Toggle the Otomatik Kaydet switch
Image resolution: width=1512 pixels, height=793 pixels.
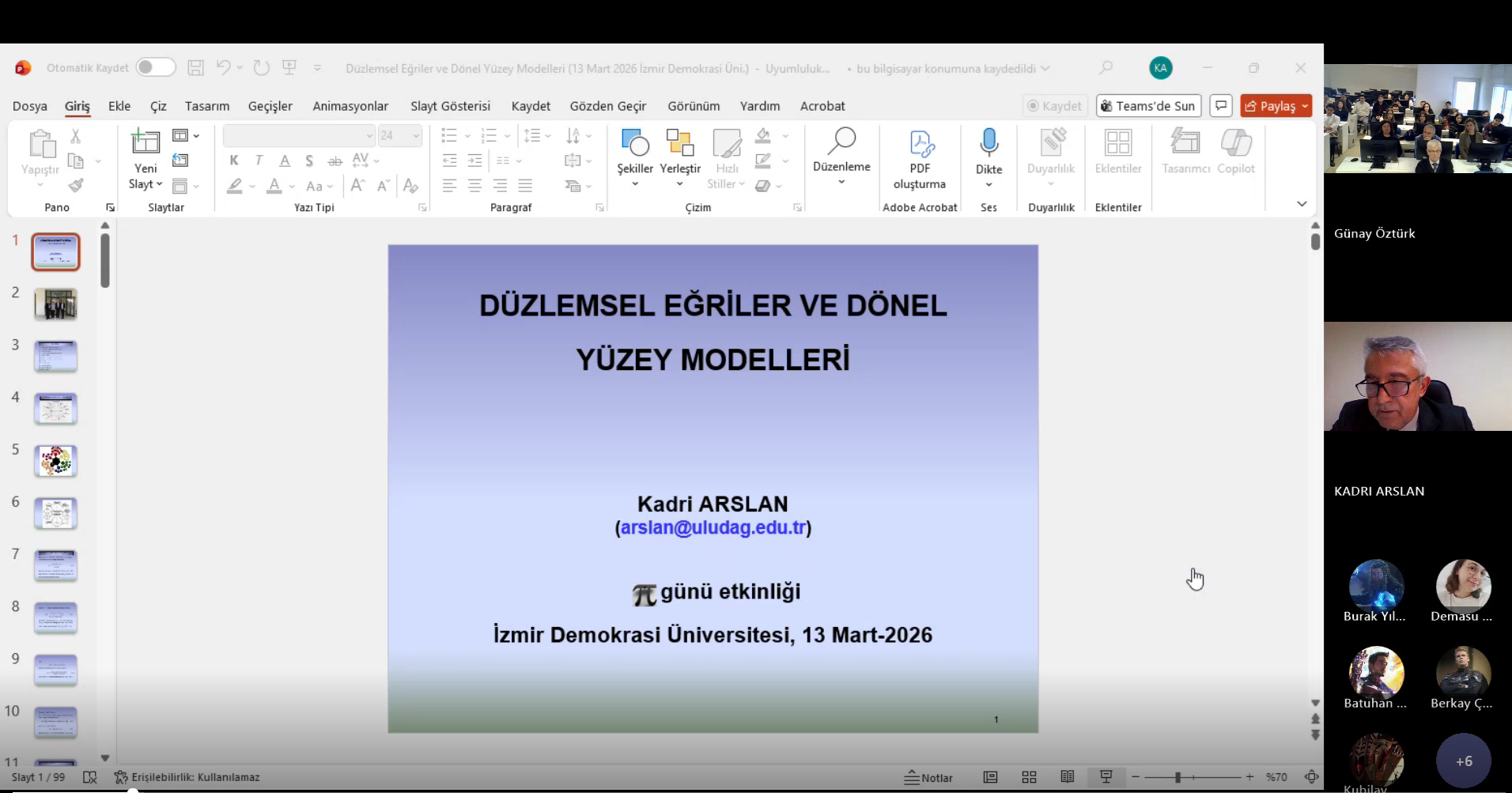tap(155, 68)
